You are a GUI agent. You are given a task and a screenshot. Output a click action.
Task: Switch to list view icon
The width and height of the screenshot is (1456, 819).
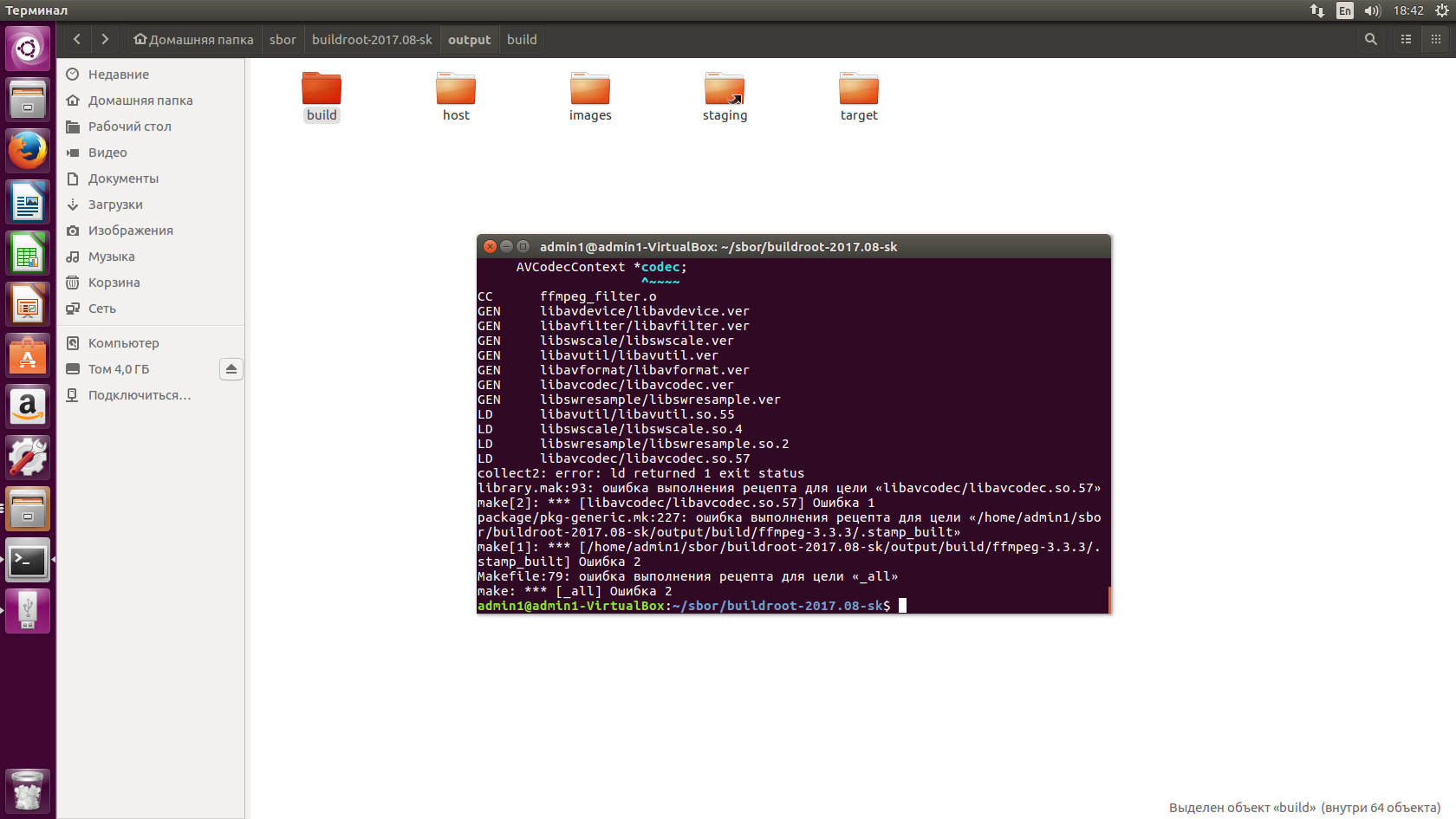tap(1406, 39)
